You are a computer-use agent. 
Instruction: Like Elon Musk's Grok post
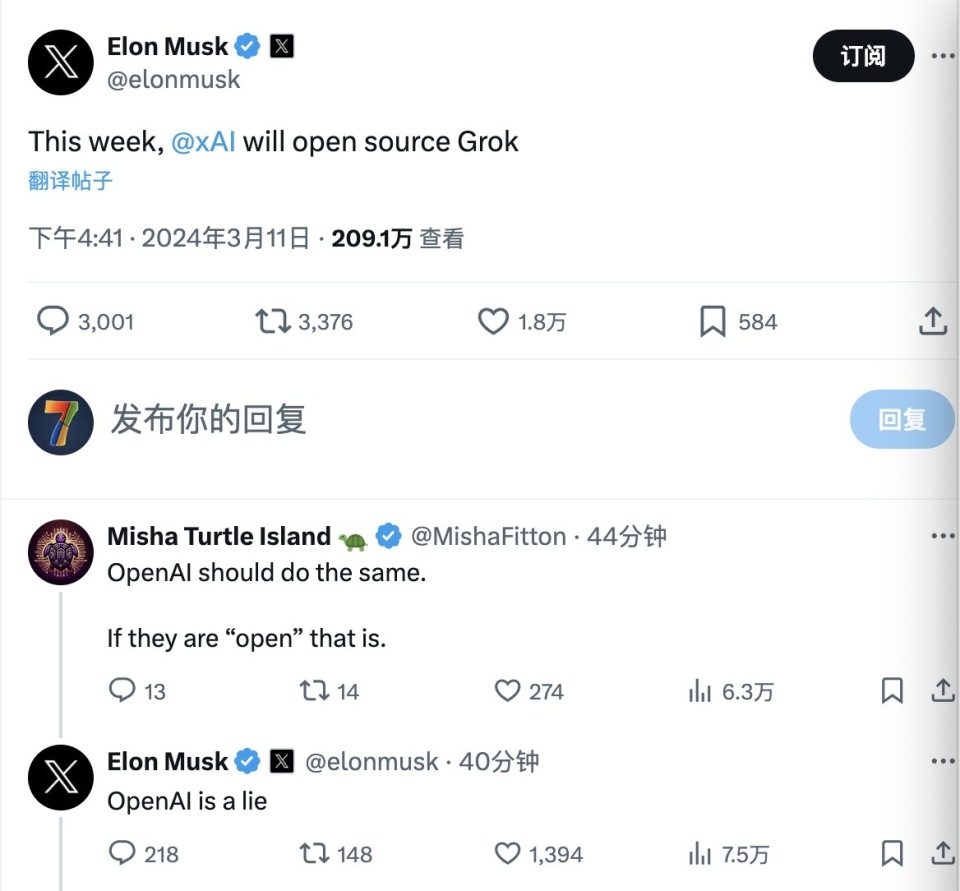click(492, 321)
